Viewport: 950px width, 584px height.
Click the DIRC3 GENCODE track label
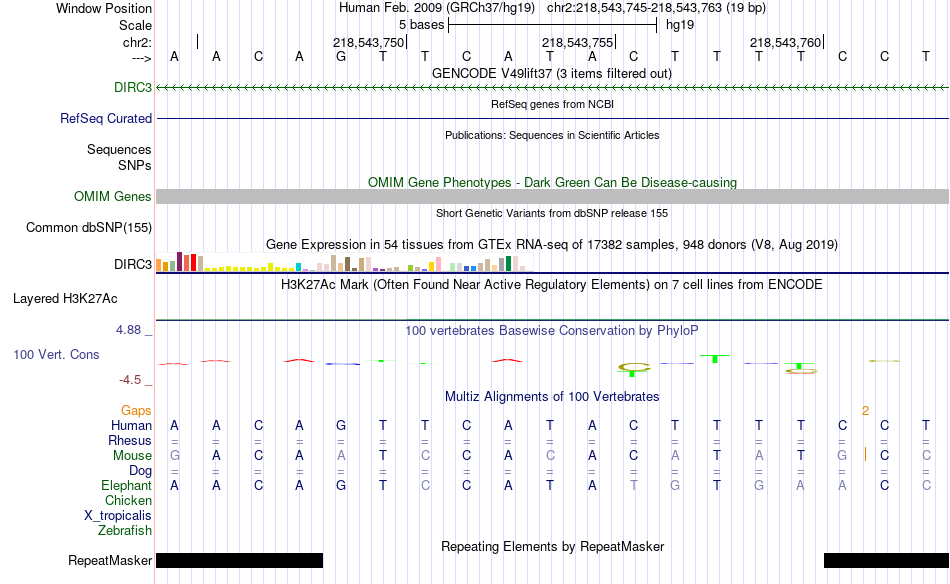(x=133, y=87)
